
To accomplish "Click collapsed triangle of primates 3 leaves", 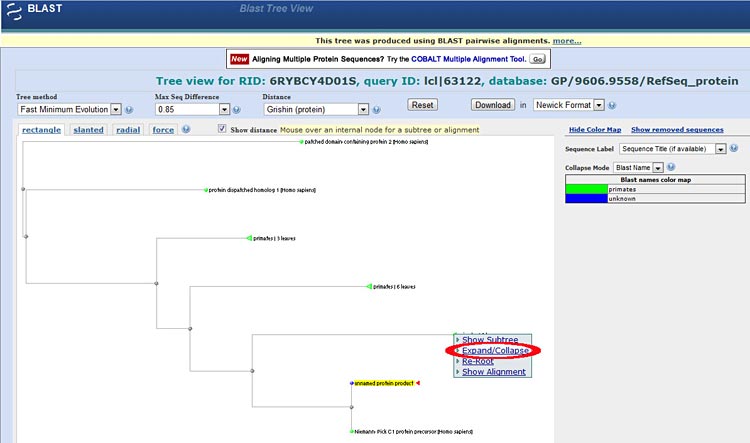I will 249,238.
